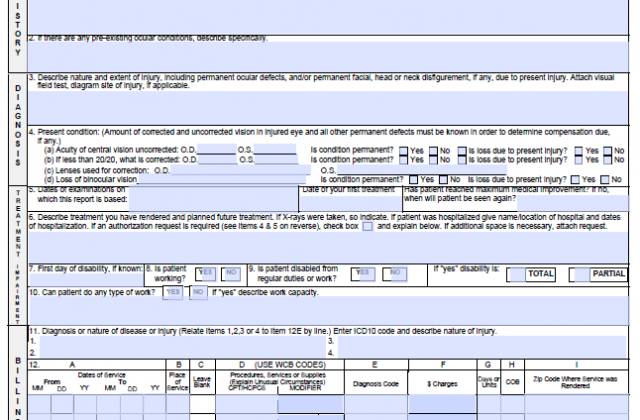640x420 pixels.
Task: Check Yes for binocular vision loss due to injury
Action: [x=576, y=180]
